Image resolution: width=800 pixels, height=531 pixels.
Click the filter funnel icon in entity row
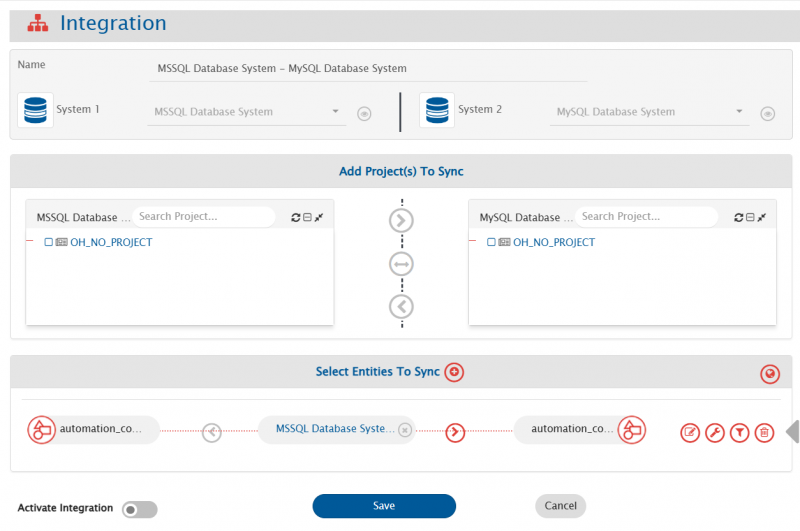pos(739,432)
